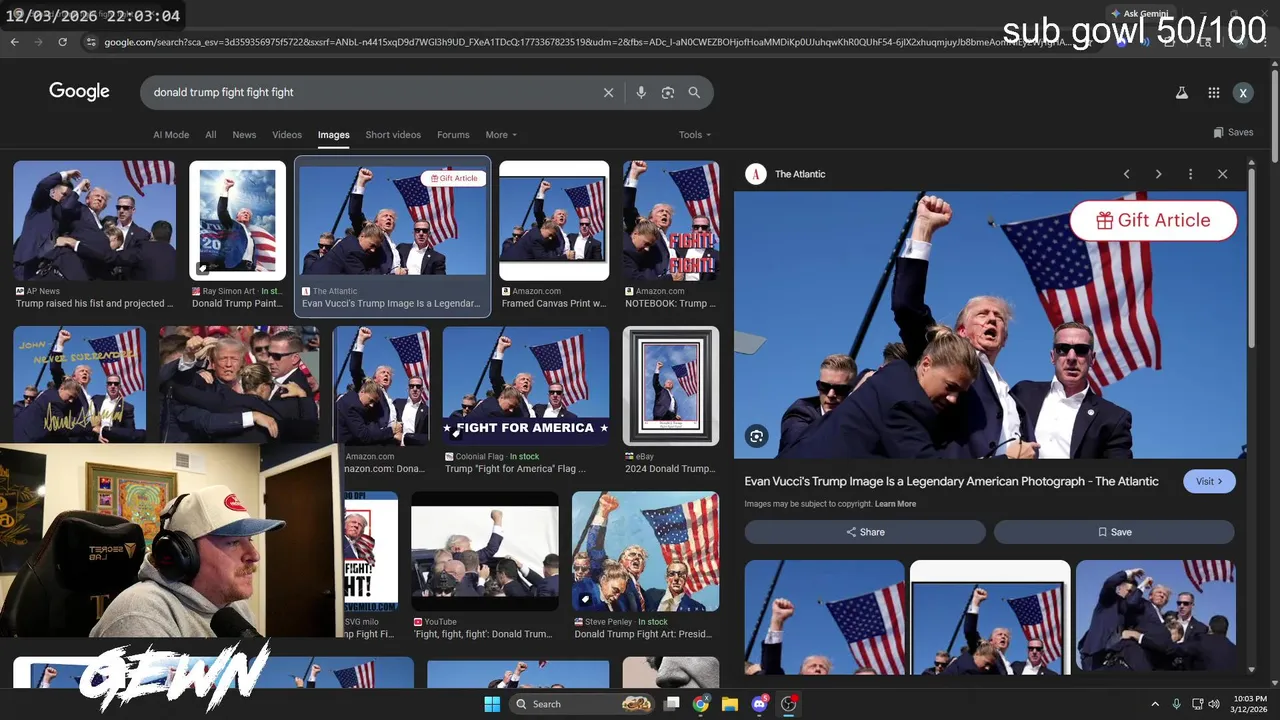This screenshot has width=1280, height=720.
Task: Open Learn More copyright link
Action: [x=895, y=504]
